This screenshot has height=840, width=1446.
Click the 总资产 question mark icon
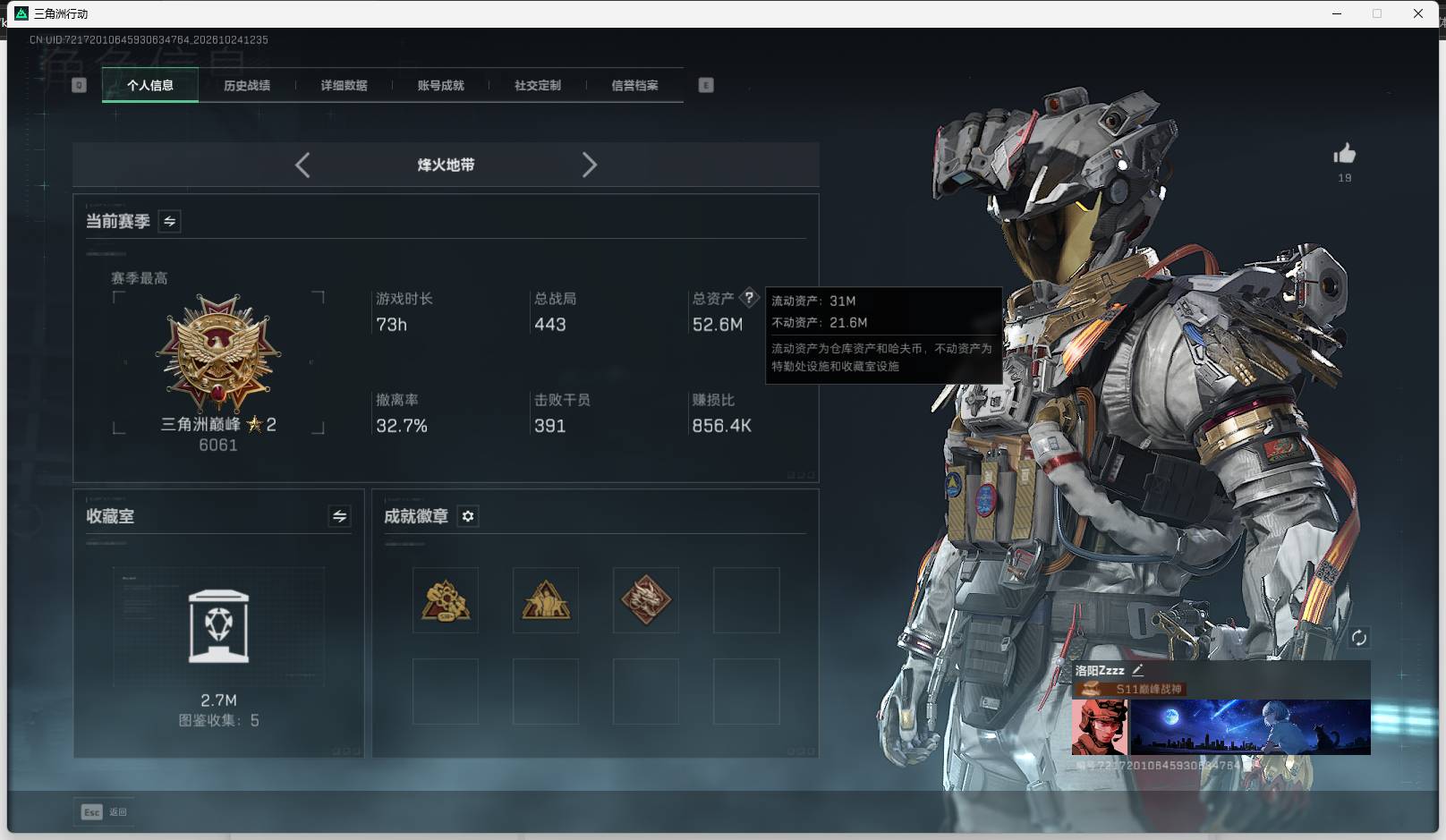coord(749,298)
